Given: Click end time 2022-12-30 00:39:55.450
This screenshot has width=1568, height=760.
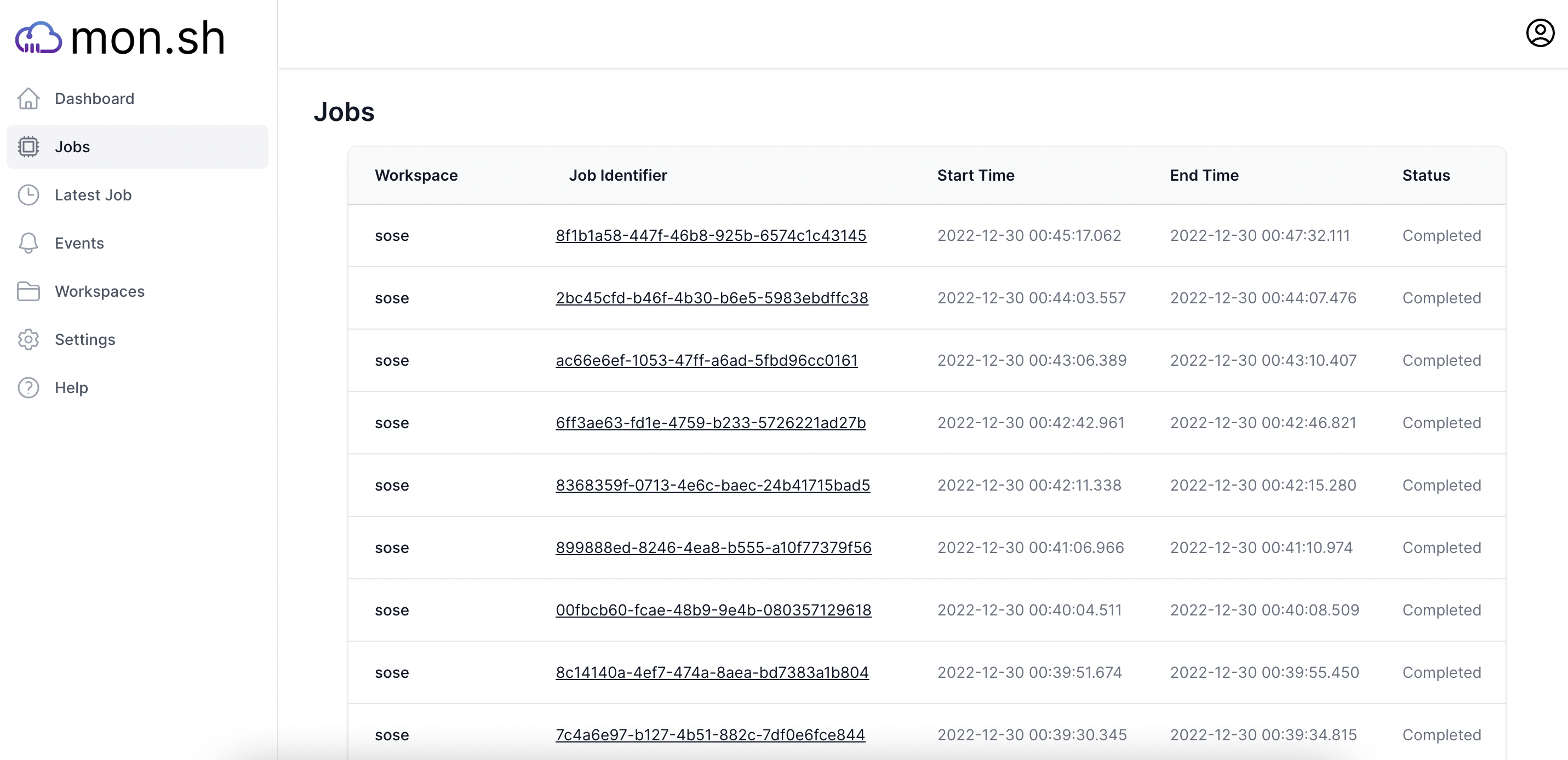Looking at the screenshot, I should pyautogui.click(x=1264, y=672).
